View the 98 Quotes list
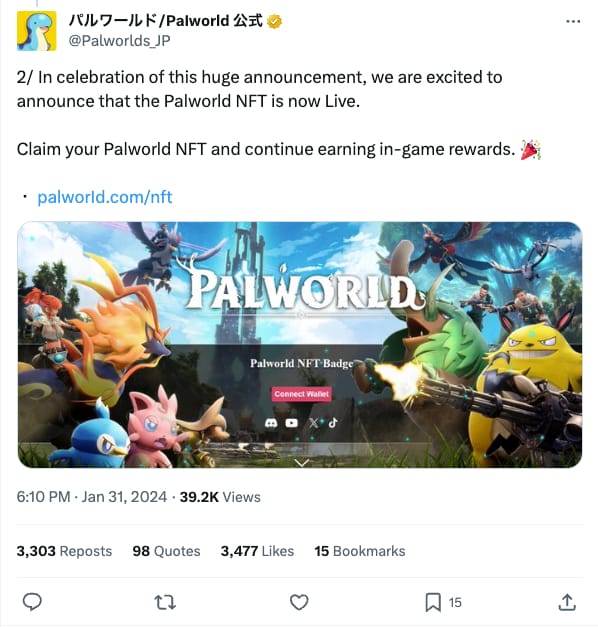 [166, 551]
